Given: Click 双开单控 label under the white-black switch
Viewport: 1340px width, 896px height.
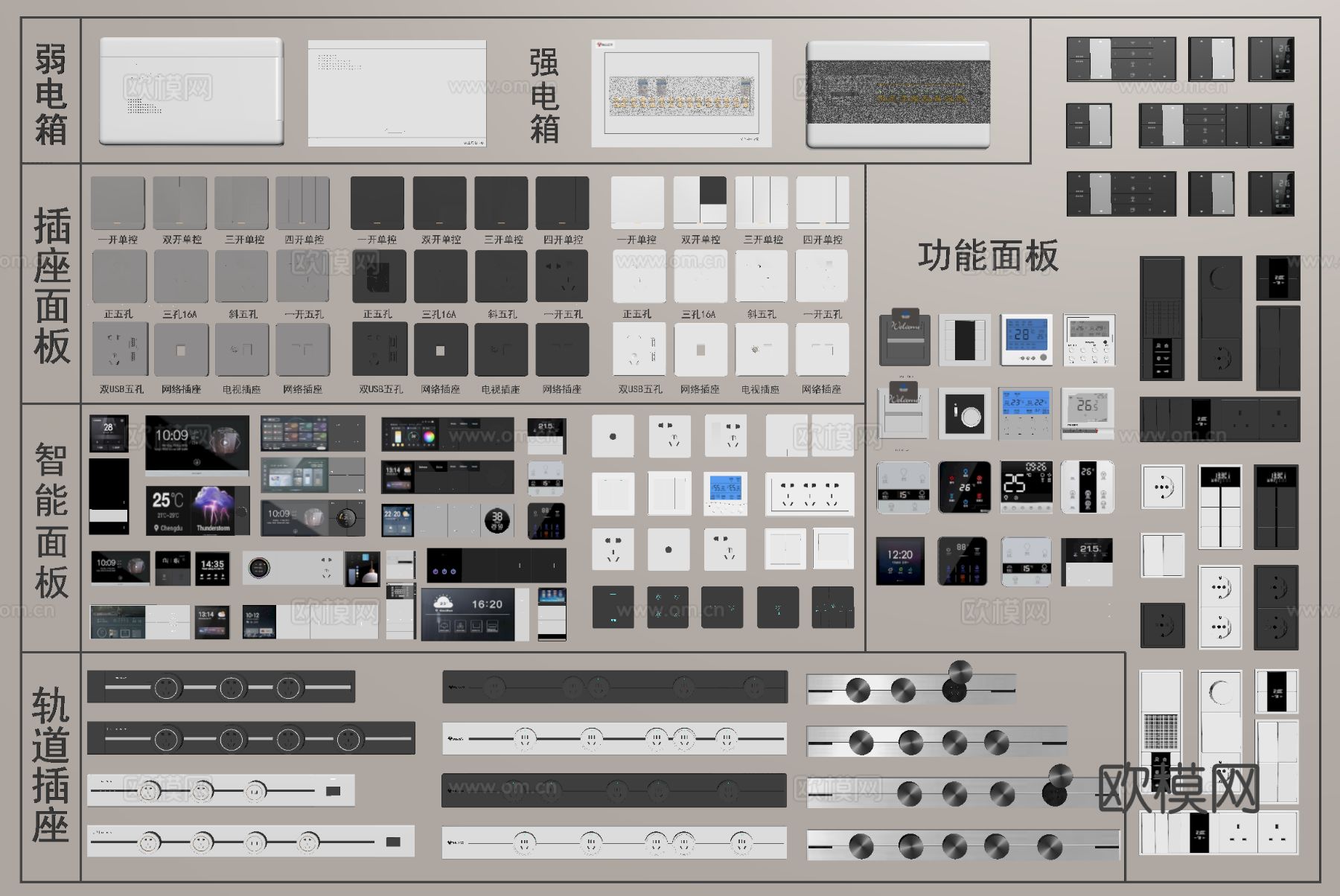Looking at the screenshot, I should point(701,240).
